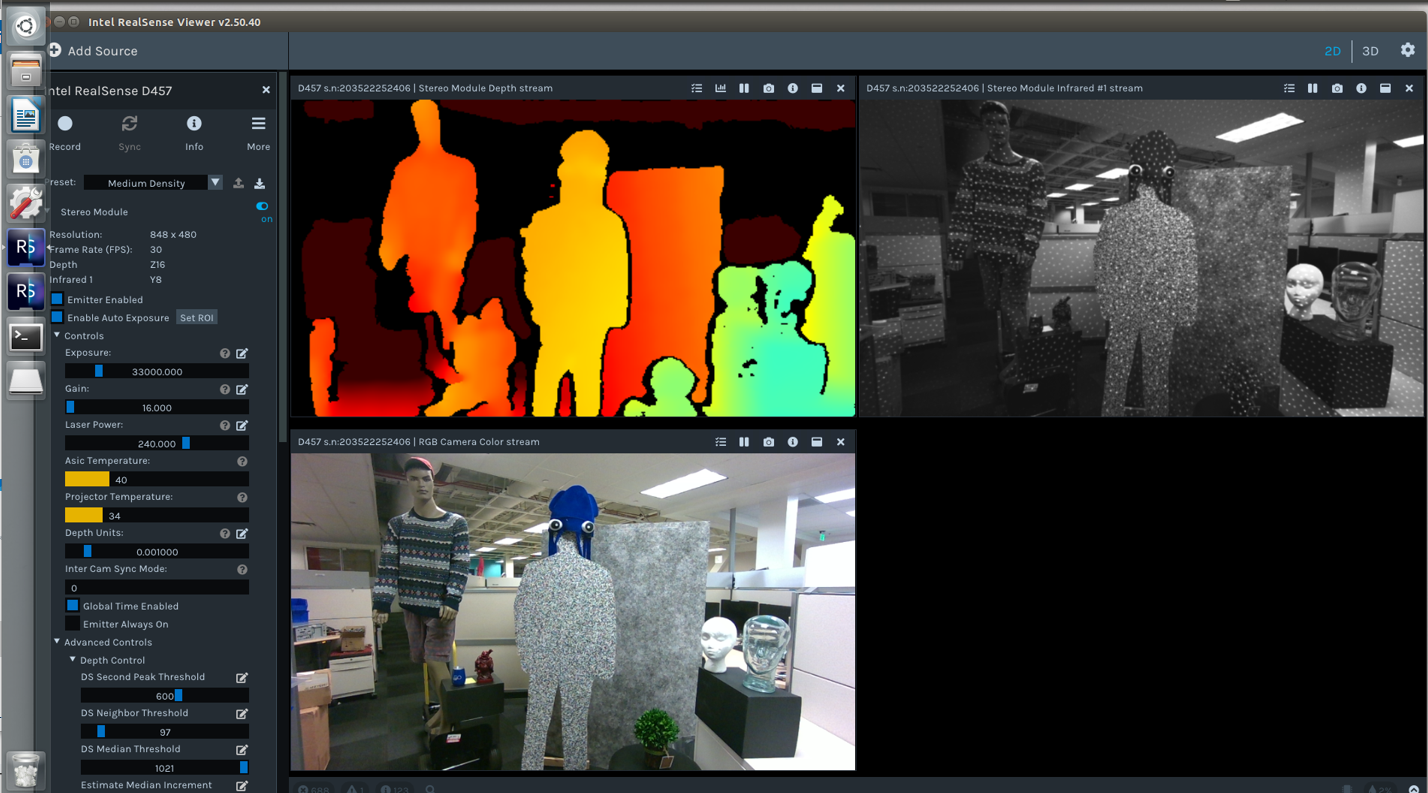
Task: Uncheck Emitter Enabled checkbox
Action: tap(57, 300)
